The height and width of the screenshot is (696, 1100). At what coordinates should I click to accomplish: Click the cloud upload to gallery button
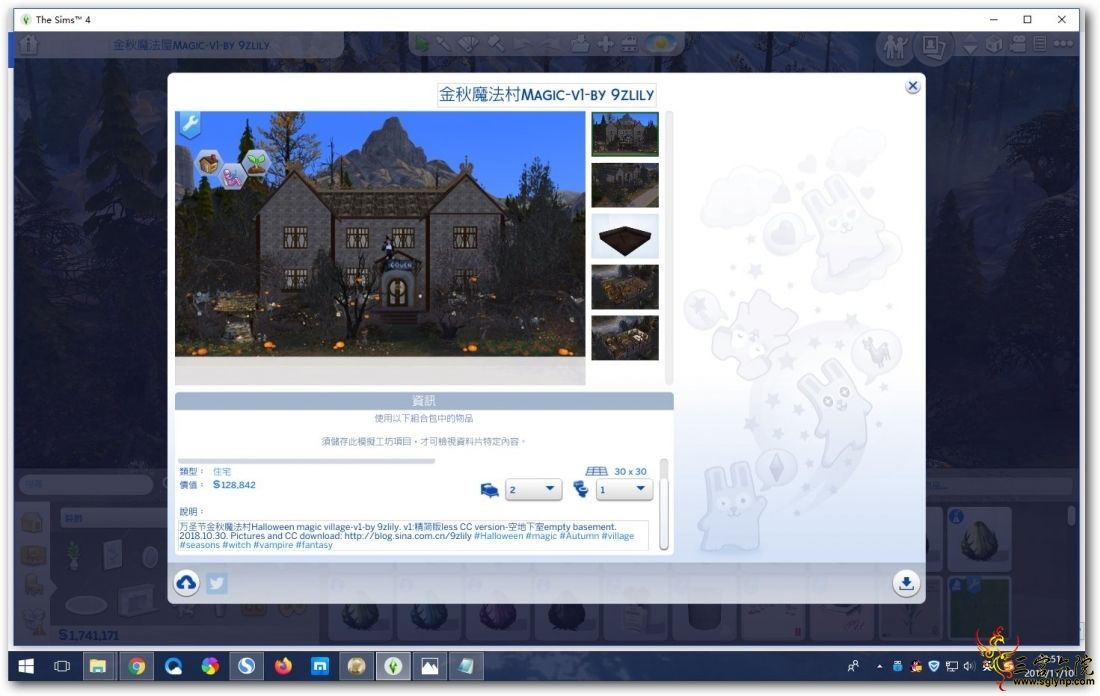[x=187, y=583]
